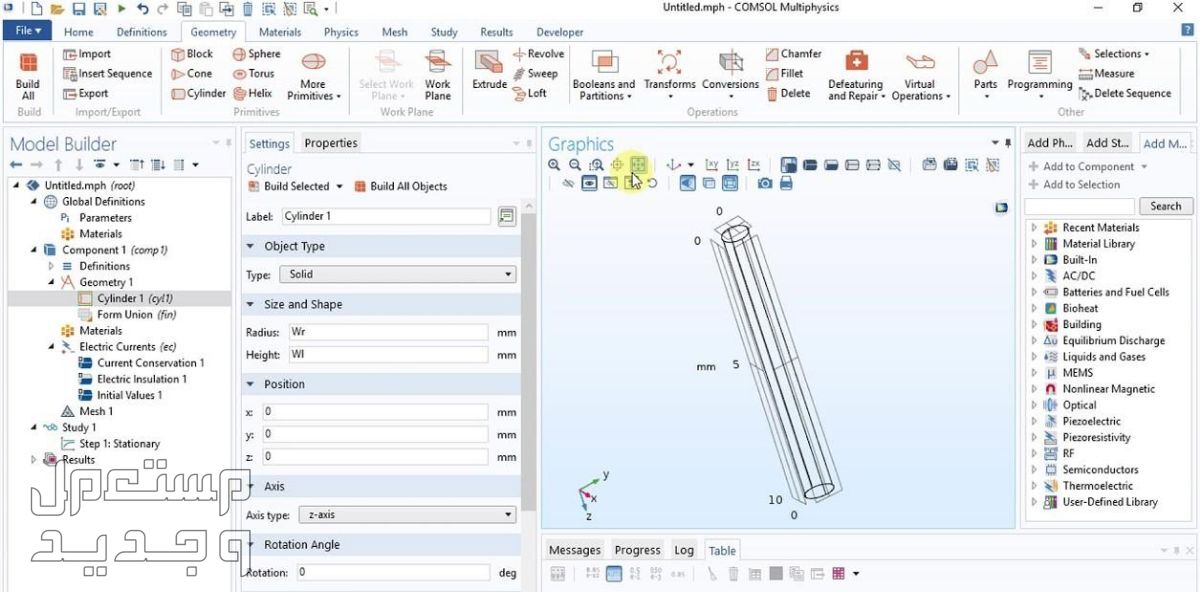
Task: Insert a Work Plane
Action: pos(438,76)
